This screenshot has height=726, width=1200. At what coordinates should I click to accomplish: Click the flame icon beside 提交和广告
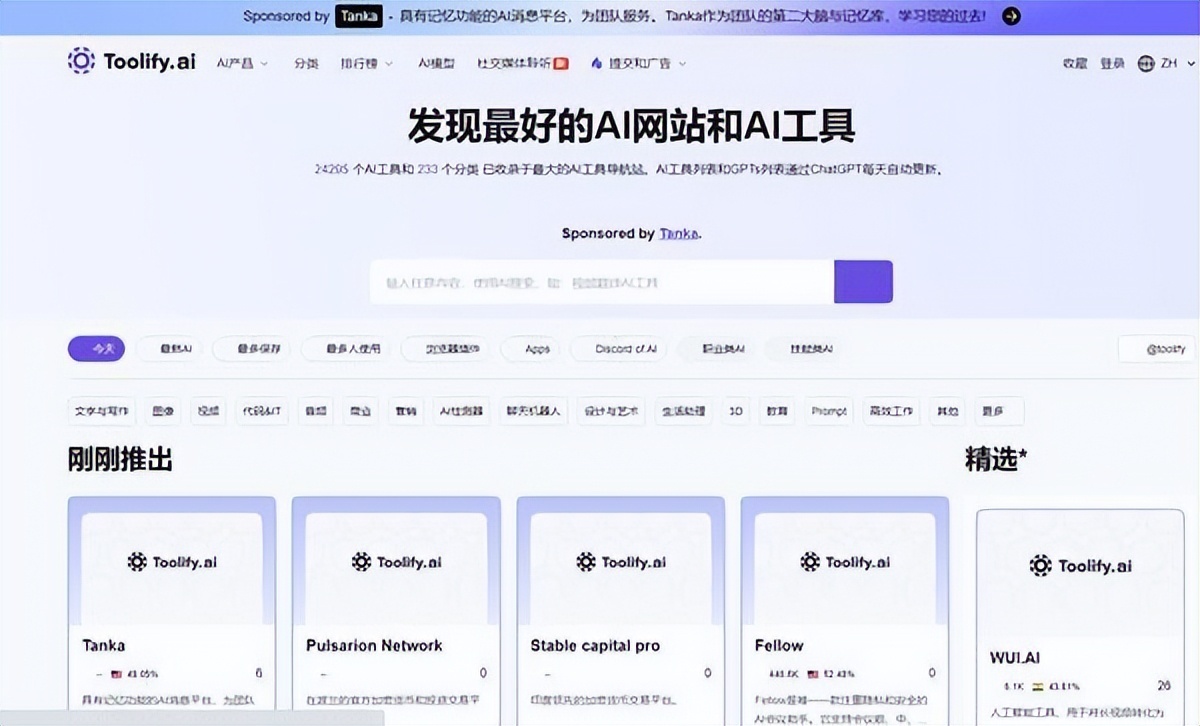[x=597, y=63]
